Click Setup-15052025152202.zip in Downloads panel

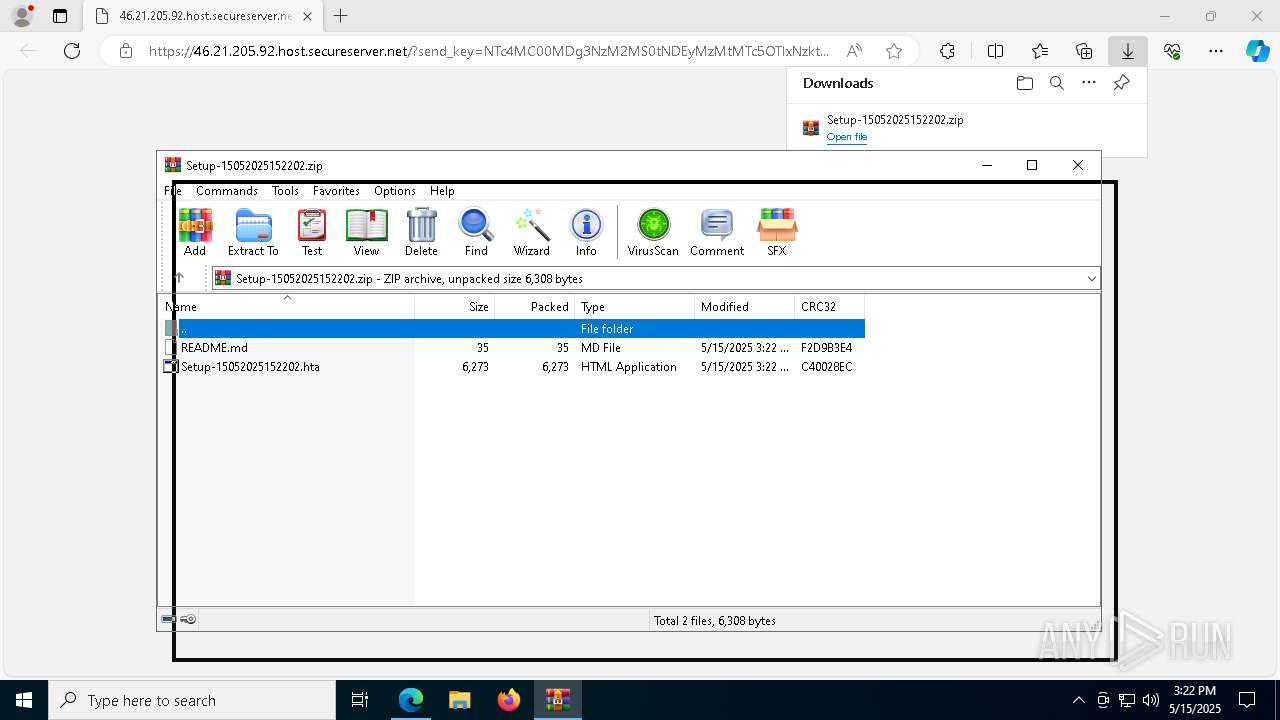(895, 120)
